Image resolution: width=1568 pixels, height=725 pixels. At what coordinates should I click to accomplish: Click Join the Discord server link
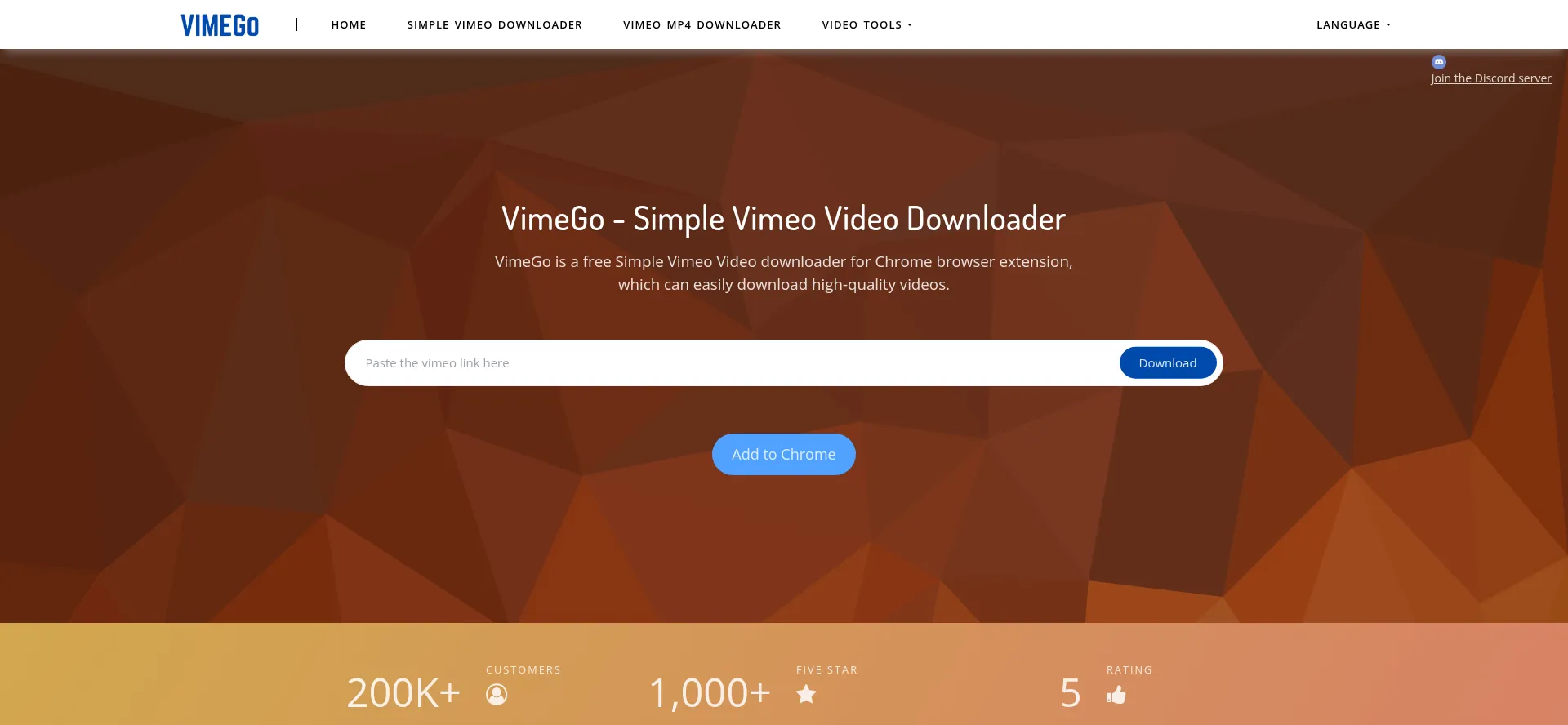(x=1491, y=78)
